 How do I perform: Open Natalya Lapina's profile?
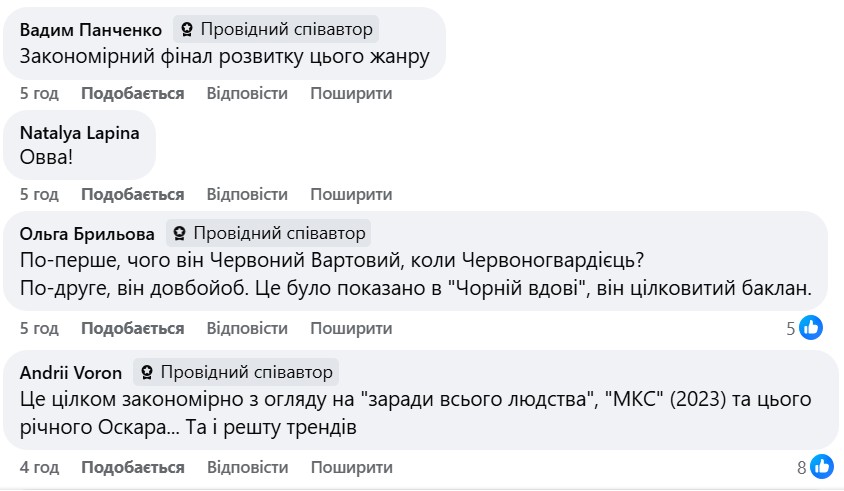point(80,133)
